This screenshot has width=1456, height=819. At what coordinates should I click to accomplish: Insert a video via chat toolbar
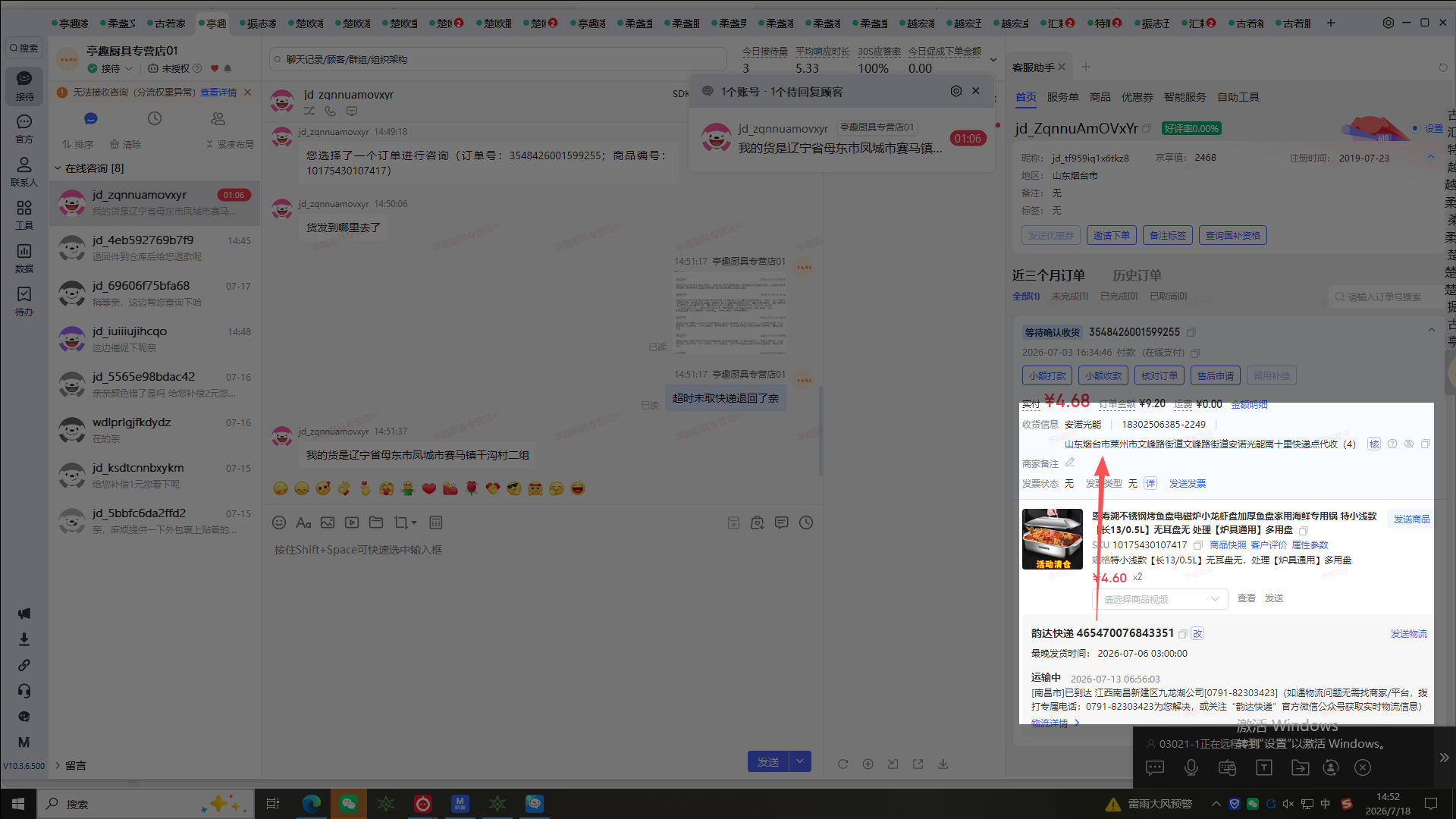[352, 522]
